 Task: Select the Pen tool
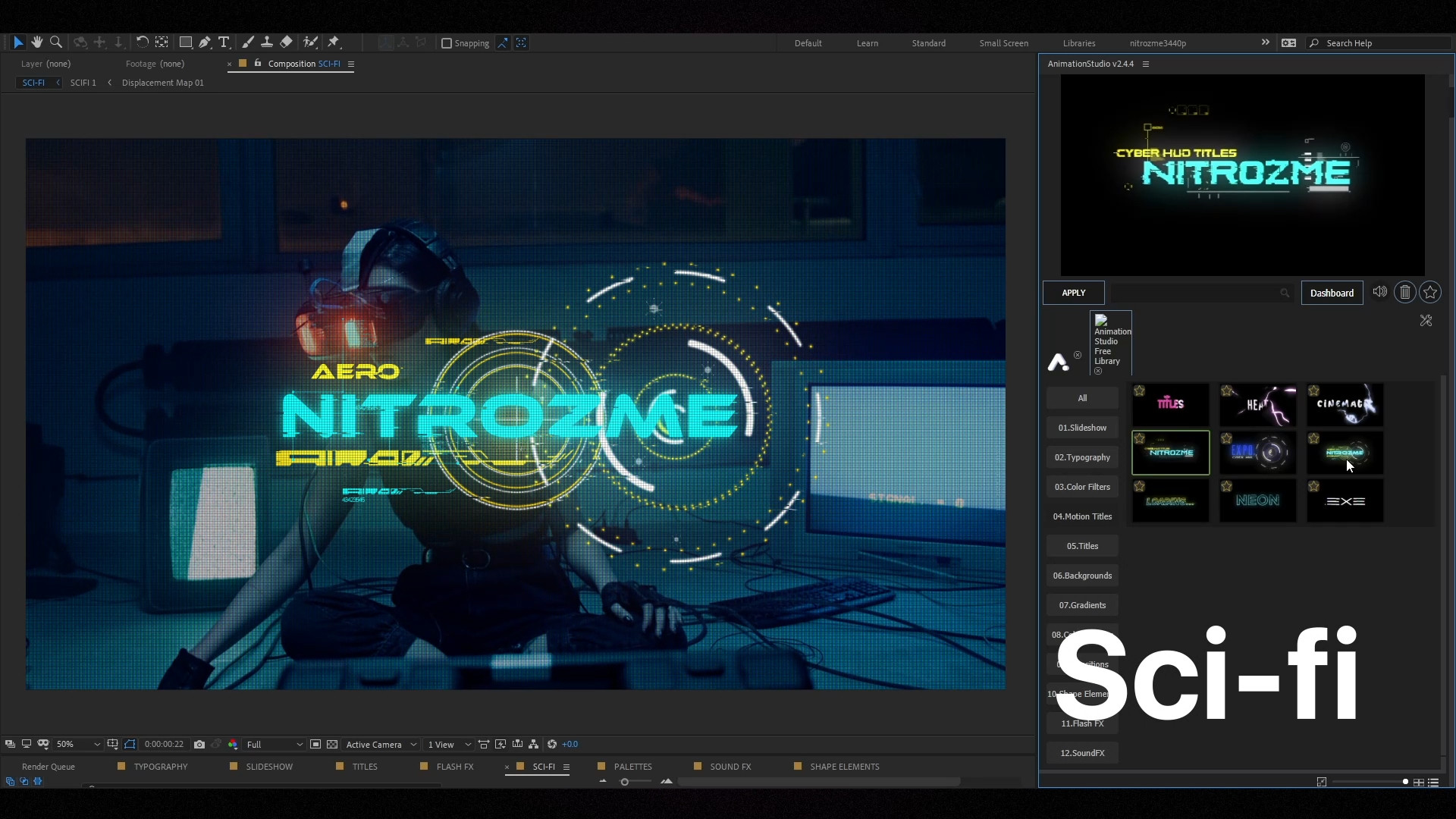pyautogui.click(x=205, y=42)
